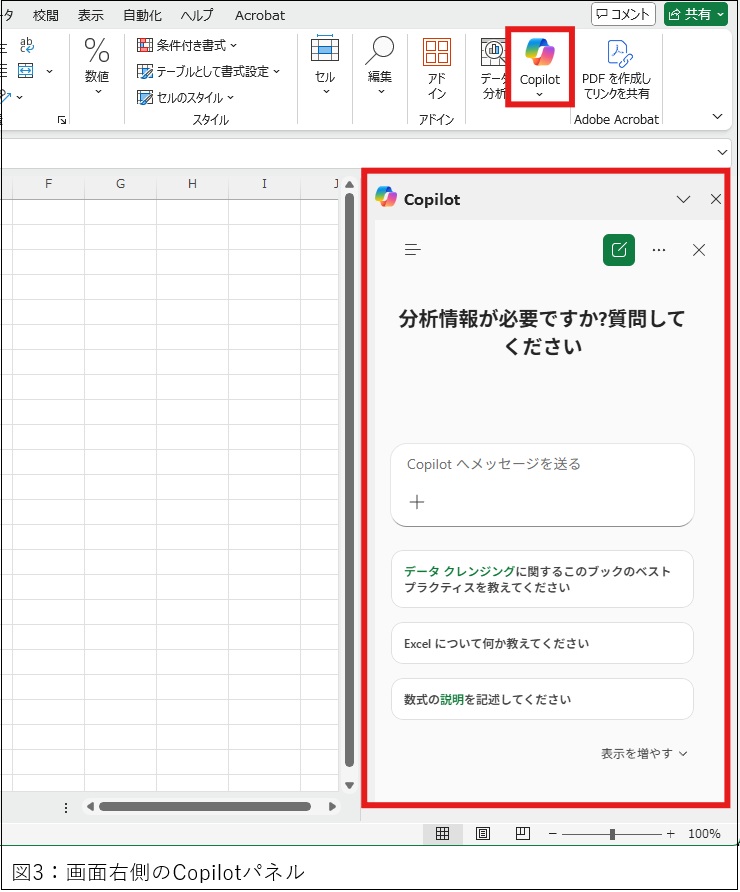Screen dimensions: 740x892
Task: Switch to Page Layout view
Action: click(482, 834)
